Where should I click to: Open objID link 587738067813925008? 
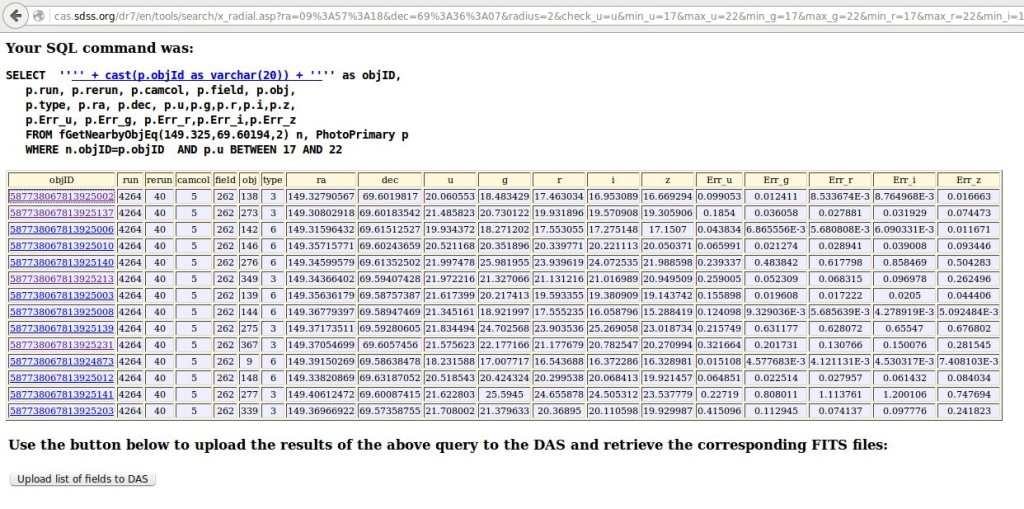pos(62,312)
